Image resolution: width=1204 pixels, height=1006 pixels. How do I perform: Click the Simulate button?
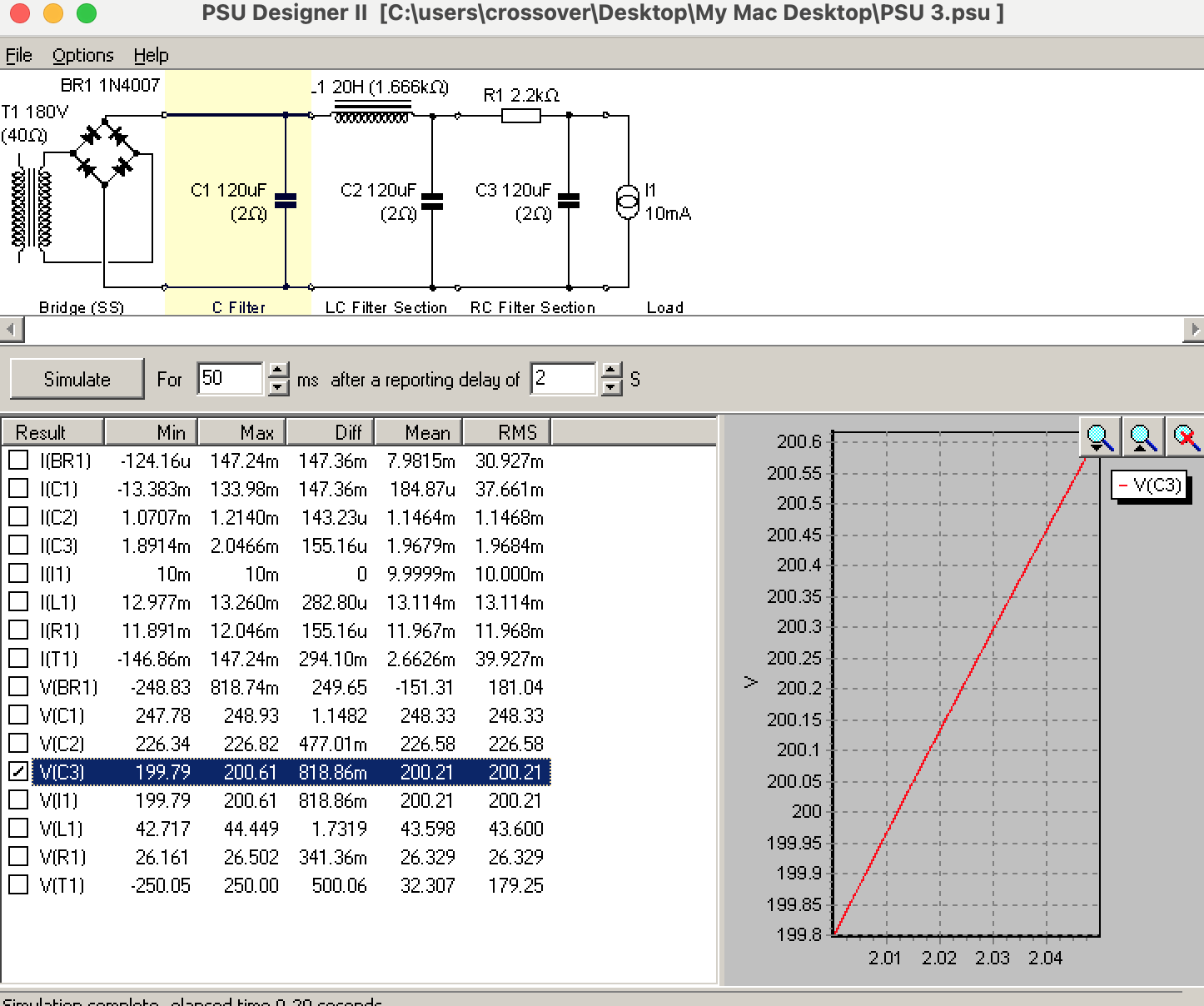pyautogui.click(x=77, y=380)
